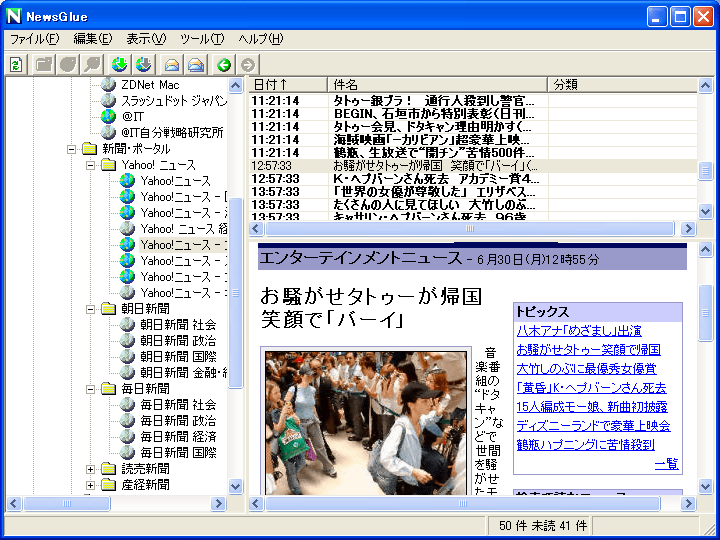
Task: Sort articles by the 件名 column header
Action: (x=437, y=84)
